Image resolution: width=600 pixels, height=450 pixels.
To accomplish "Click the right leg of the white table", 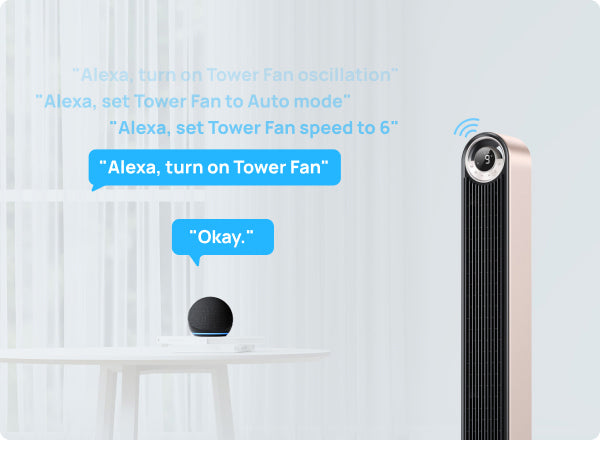I will (x=224, y=402).
